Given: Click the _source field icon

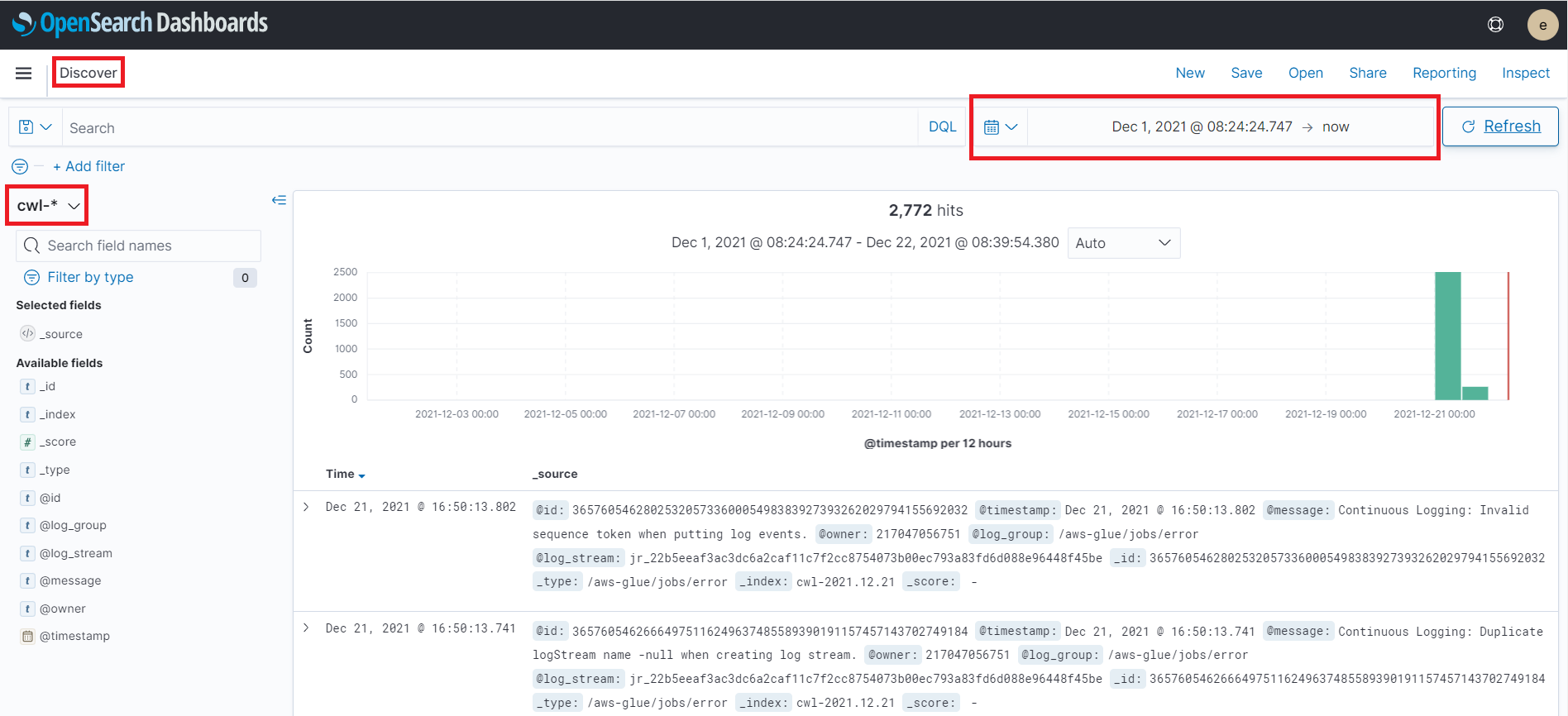Looking at the screenshot, I should point(27,333).
